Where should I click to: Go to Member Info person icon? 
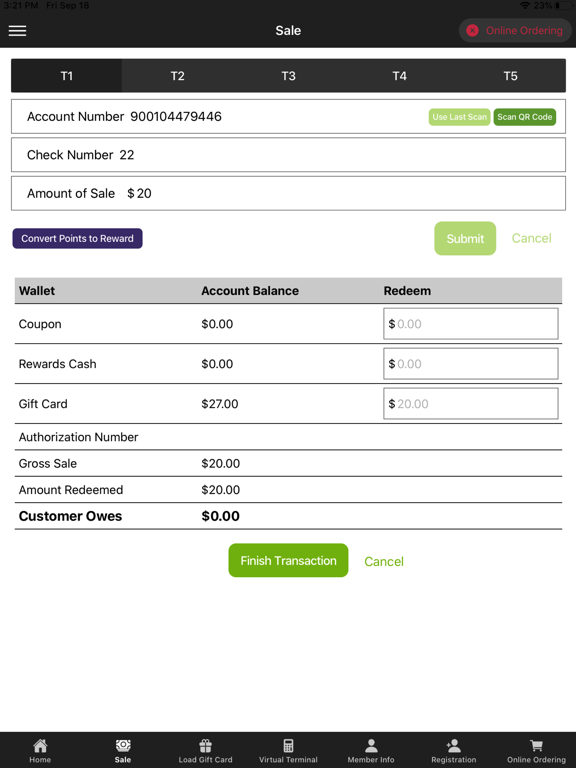click(x=371, y=745)
